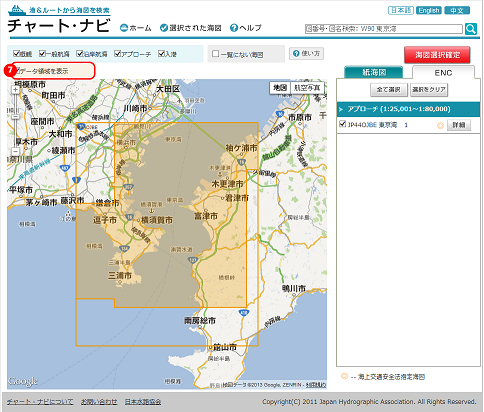Open the 選択された海図 selected charts page

(190, 28)
